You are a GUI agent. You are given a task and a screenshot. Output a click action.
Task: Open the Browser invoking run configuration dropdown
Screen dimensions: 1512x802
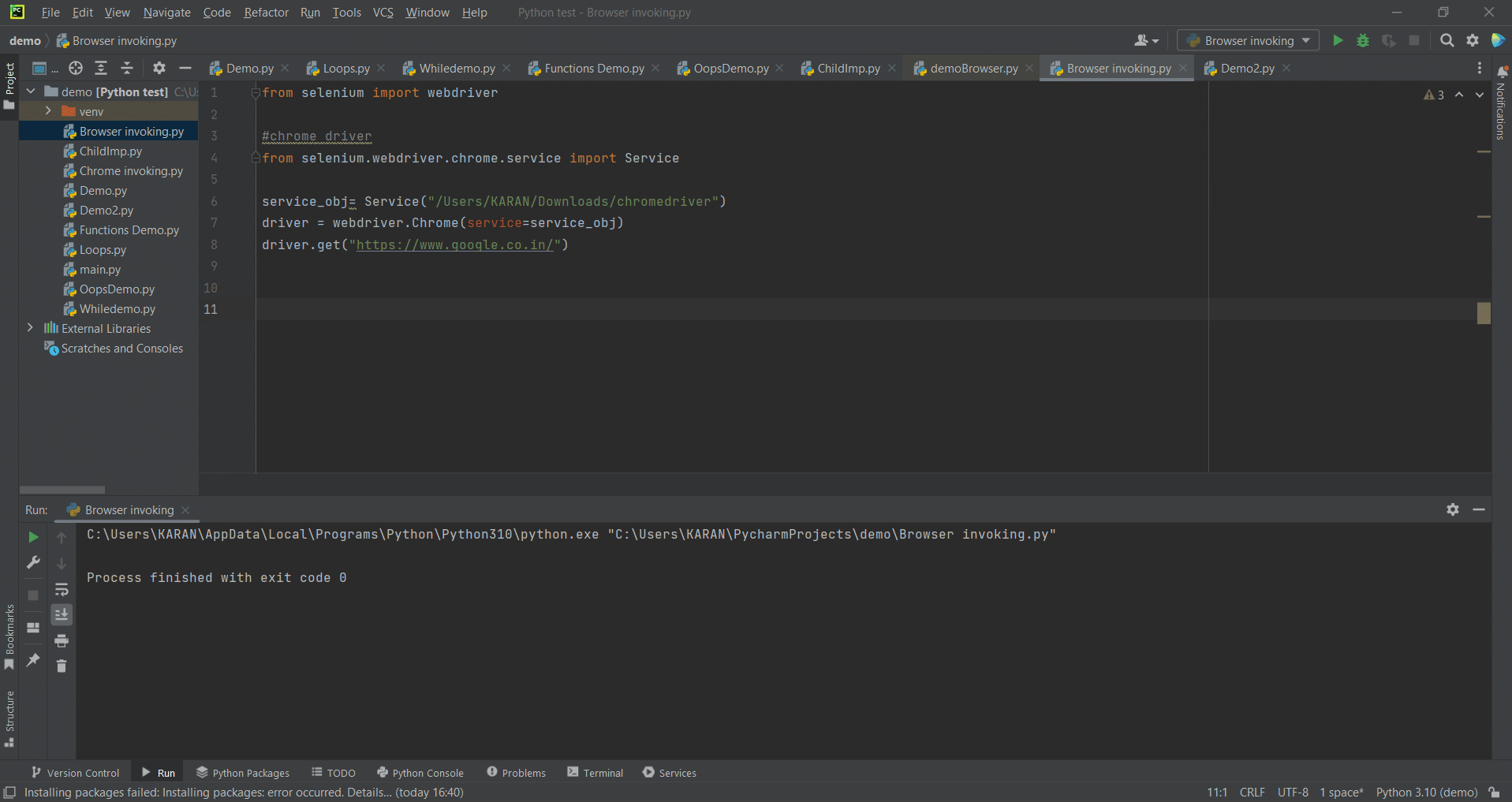1248,40
